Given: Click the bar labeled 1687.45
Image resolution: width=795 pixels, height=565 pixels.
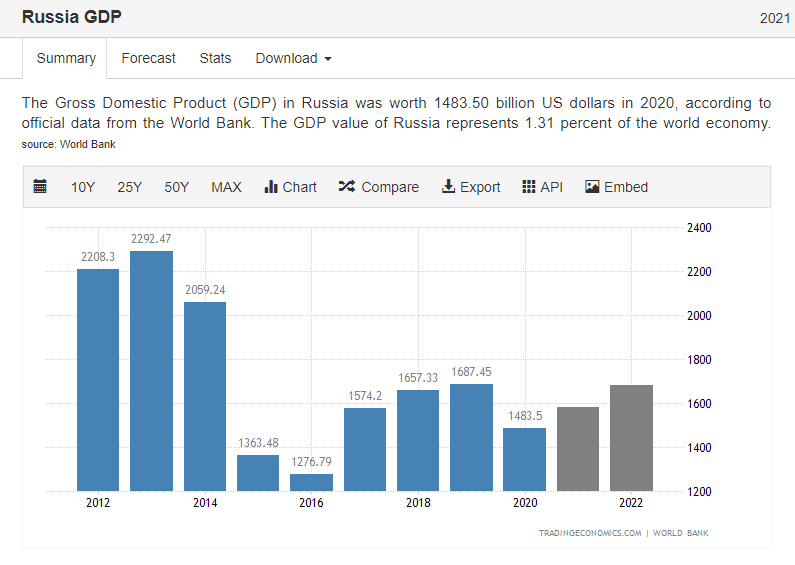Looking at the screenshot, I should pyautogui.click(x=472, y=437).
